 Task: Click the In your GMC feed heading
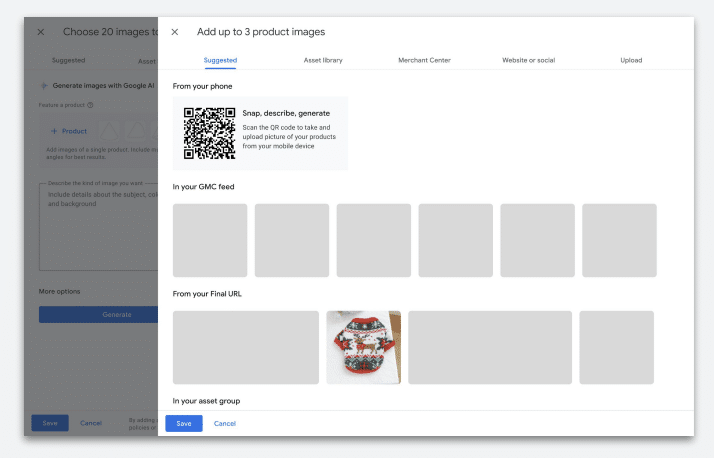[x=203, y=187]
